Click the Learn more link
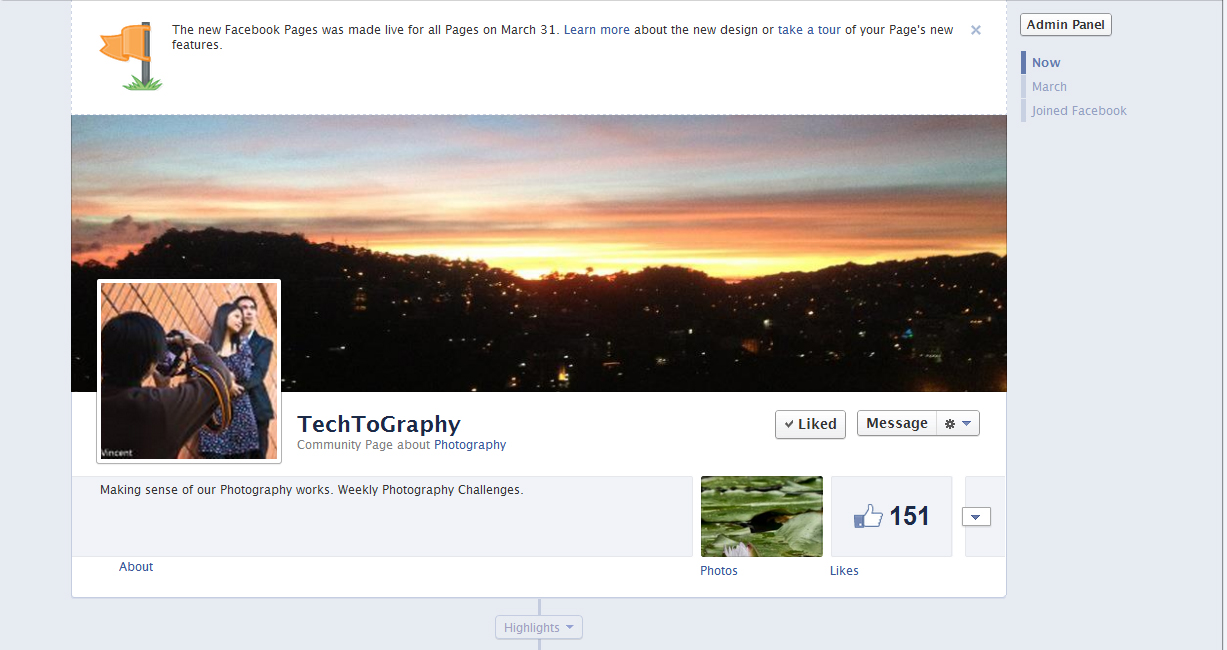The height and width of the screenshot is (650, 1227). coord(596,29)
